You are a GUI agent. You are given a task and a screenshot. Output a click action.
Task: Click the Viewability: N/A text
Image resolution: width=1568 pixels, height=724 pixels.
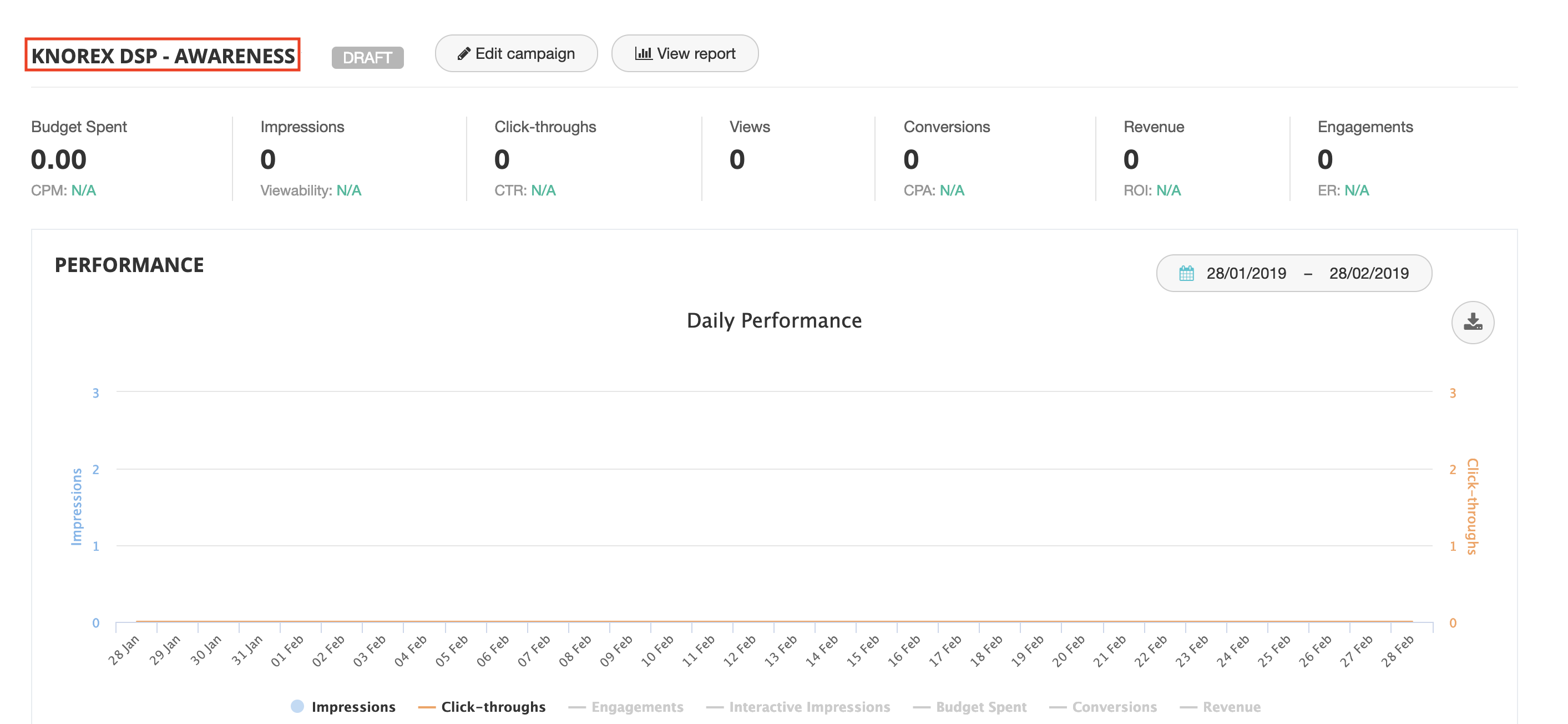pos(310,190)
